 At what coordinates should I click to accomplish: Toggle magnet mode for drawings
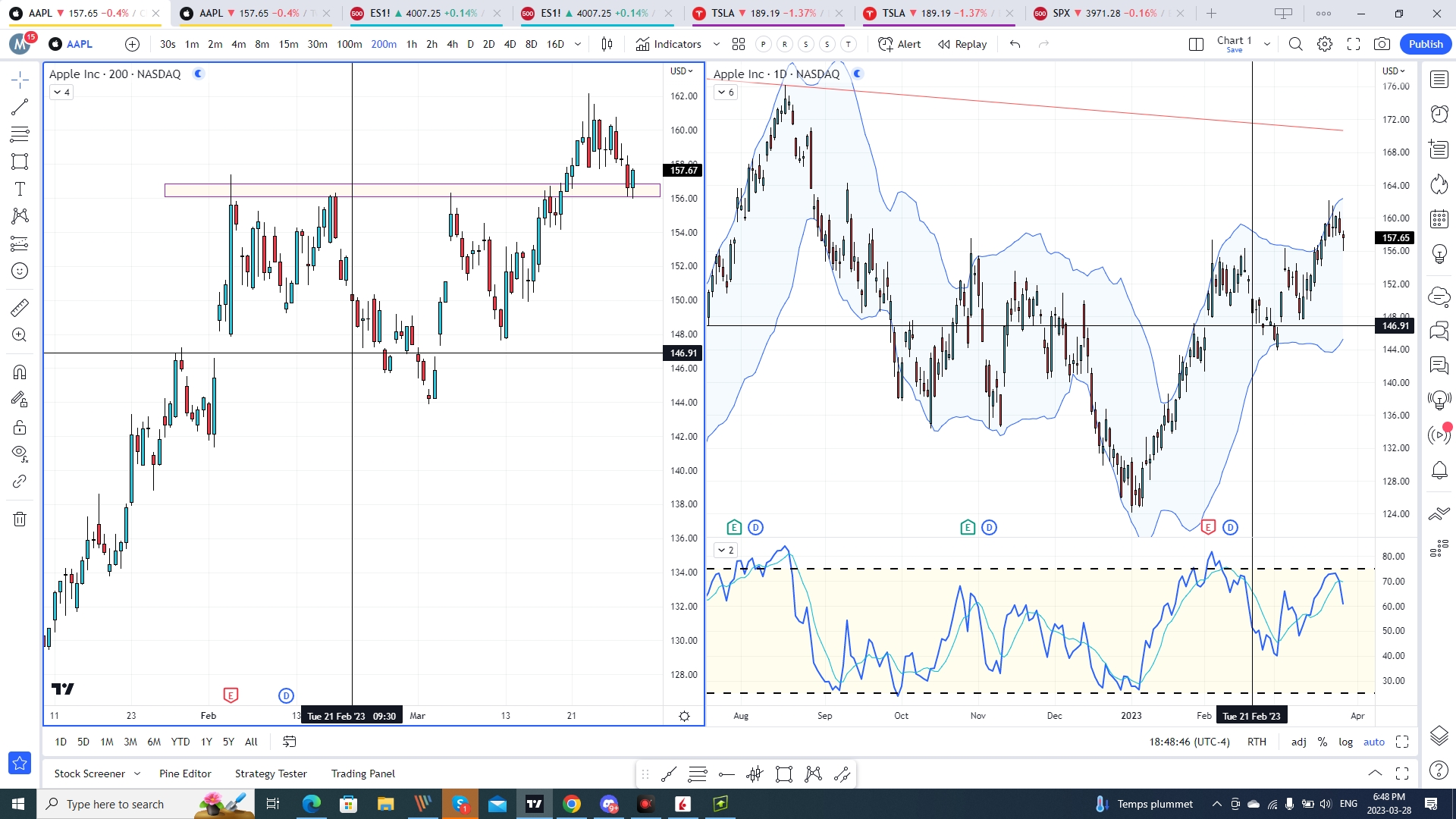[20, 372]
